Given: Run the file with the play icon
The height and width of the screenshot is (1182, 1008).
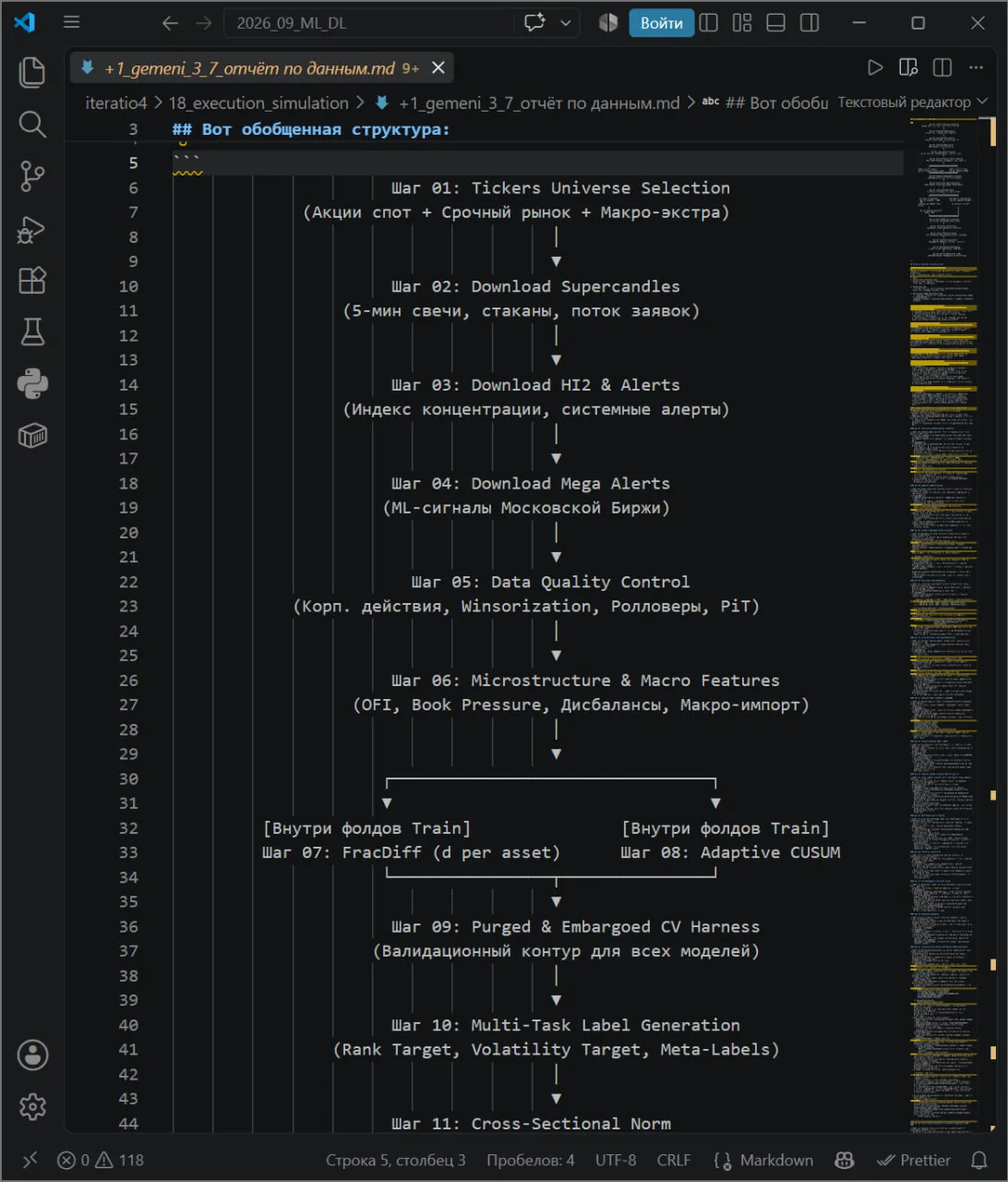Looking at the screenshot, I should pos(875,67).
